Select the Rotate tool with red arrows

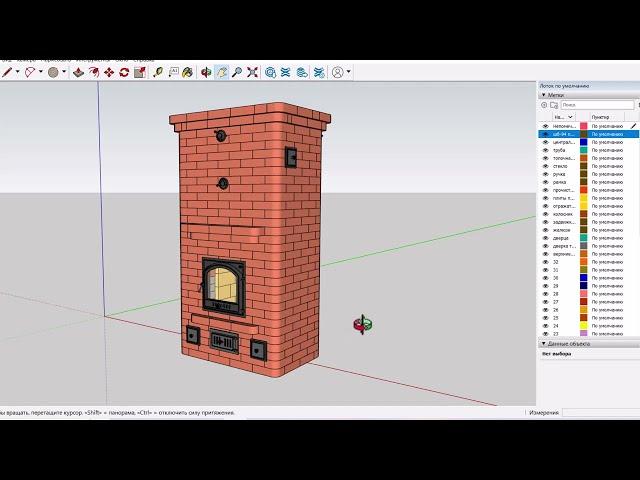click(124, 72)
